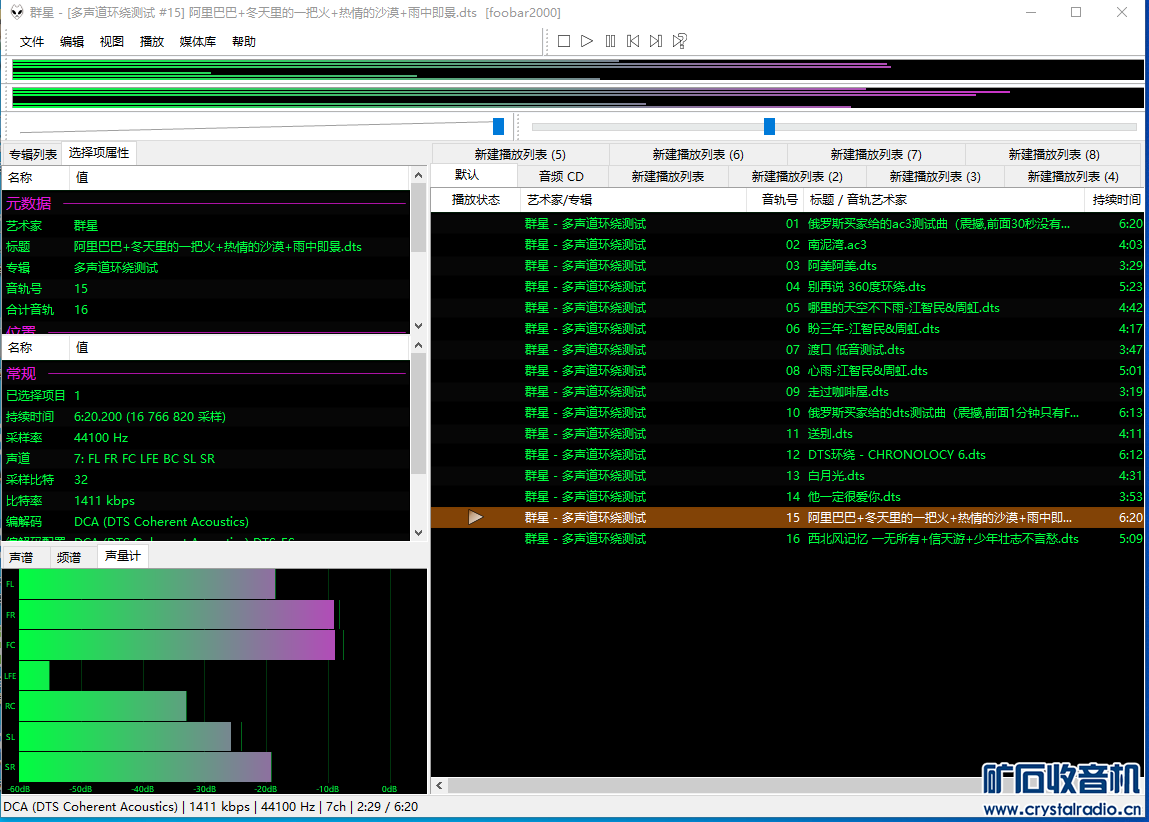Click the foobar2000 alien app icon
1149x822 pixels.
(x=16, y=12)
